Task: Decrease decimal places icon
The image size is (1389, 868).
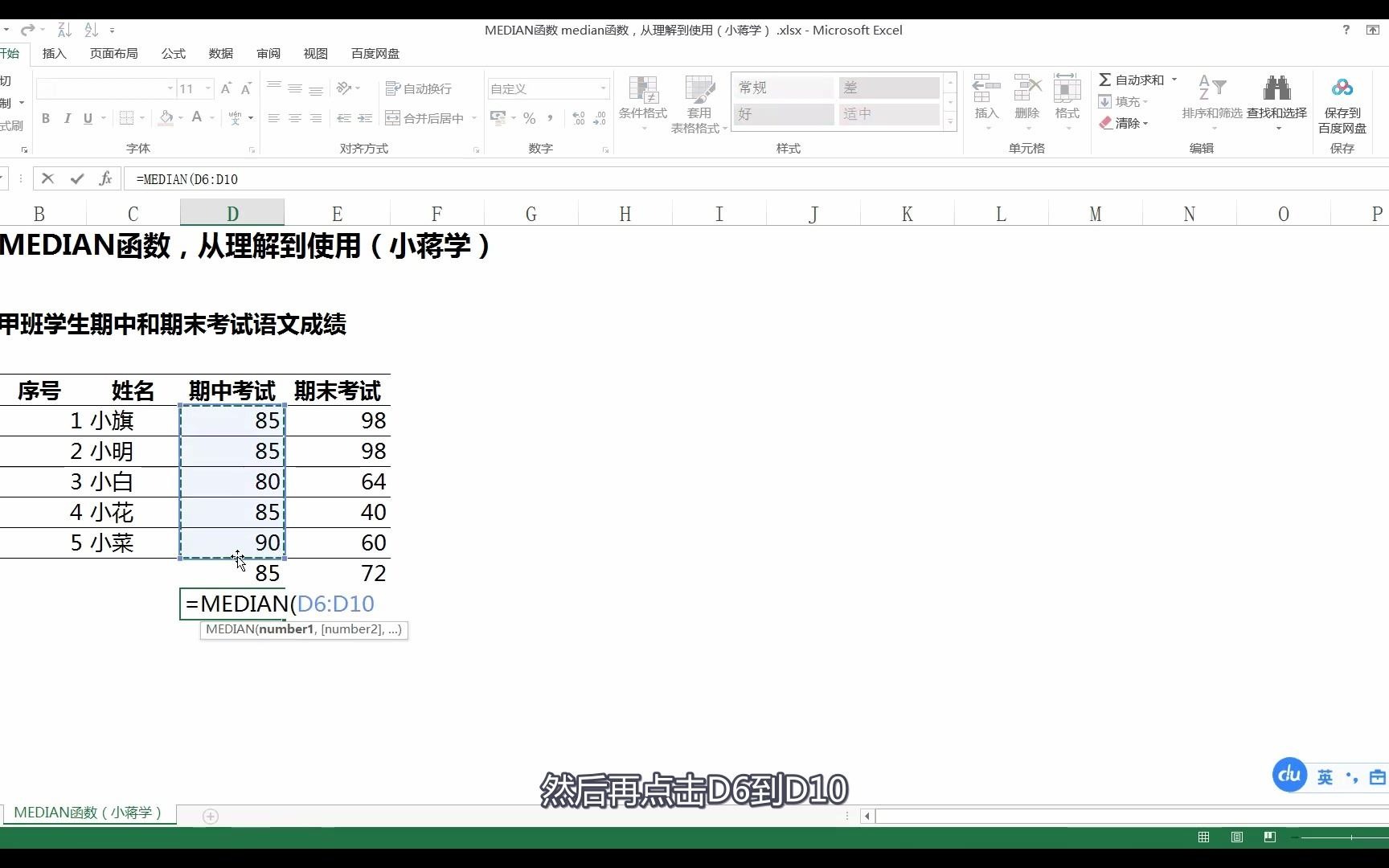Action: (600, 118)
